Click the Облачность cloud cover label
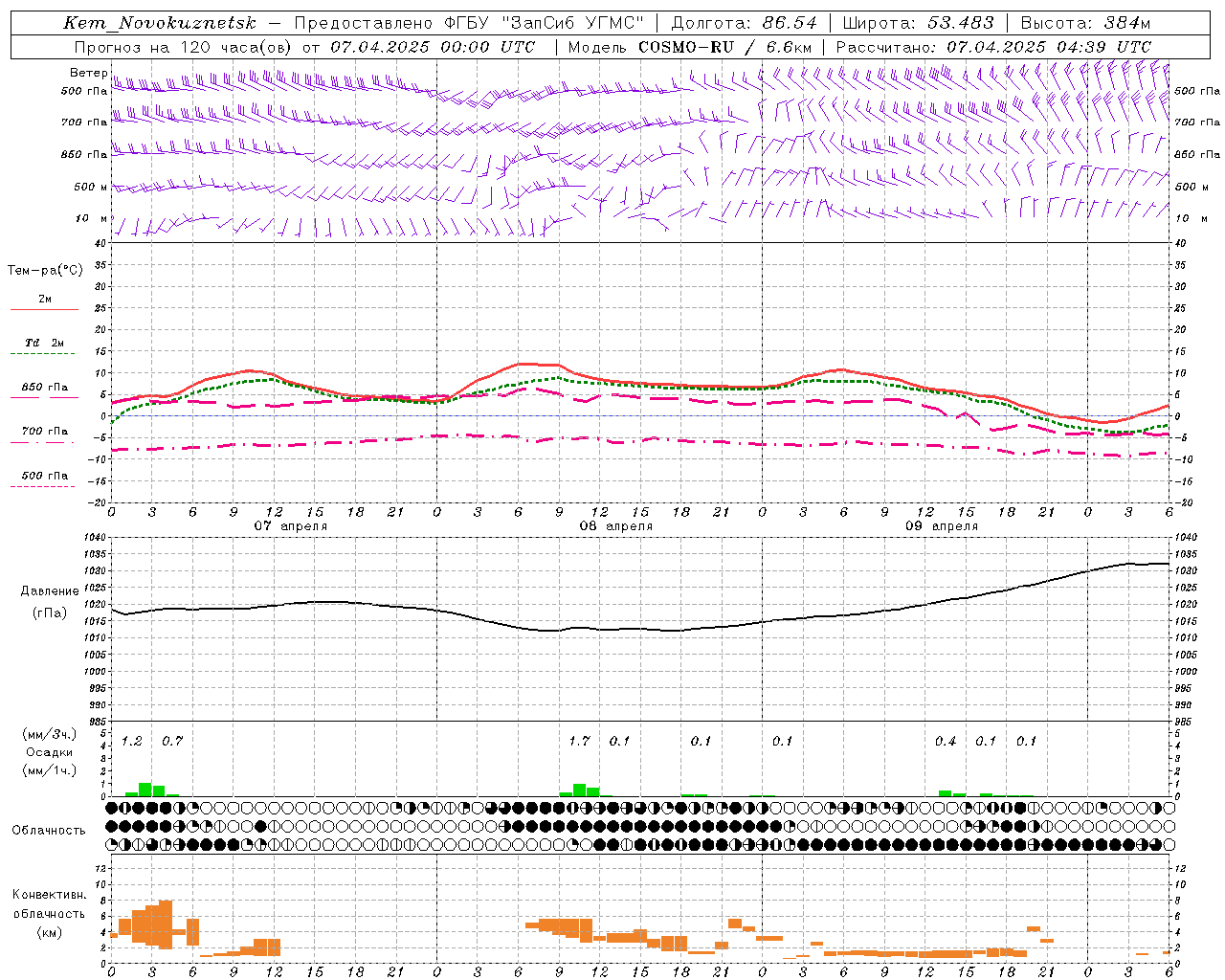The image size is (1225, 980). (49, 830)
